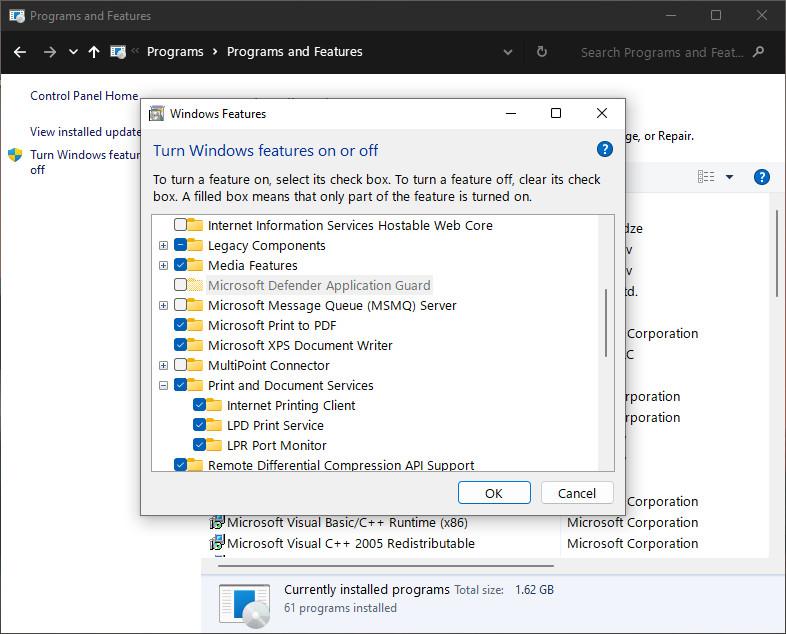Viewport: 786px width, 634px height.
Task: Expand the Media Features node
Action: click(x=163, y=266)
